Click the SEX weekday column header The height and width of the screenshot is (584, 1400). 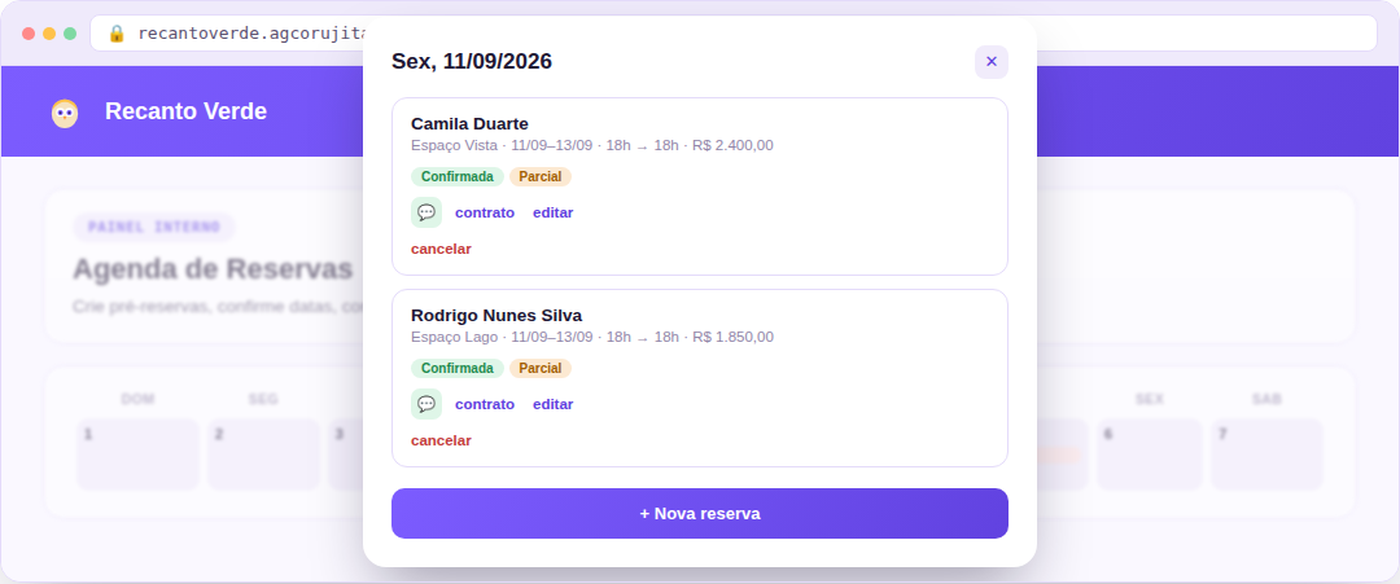(x=1150, y=399)
